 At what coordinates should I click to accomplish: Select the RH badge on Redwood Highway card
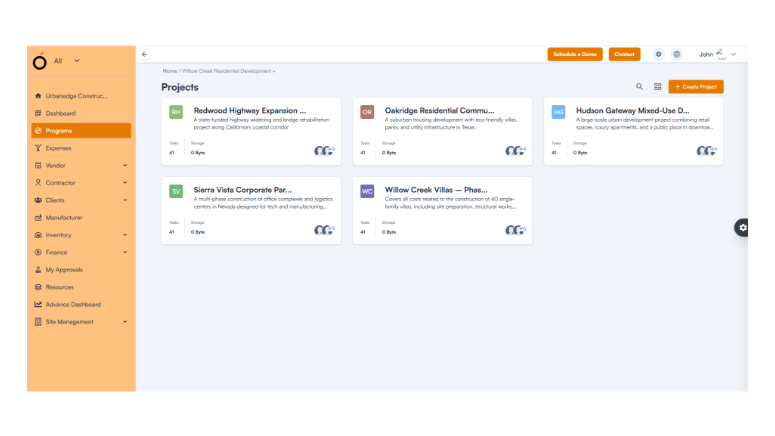coord(176,112)
